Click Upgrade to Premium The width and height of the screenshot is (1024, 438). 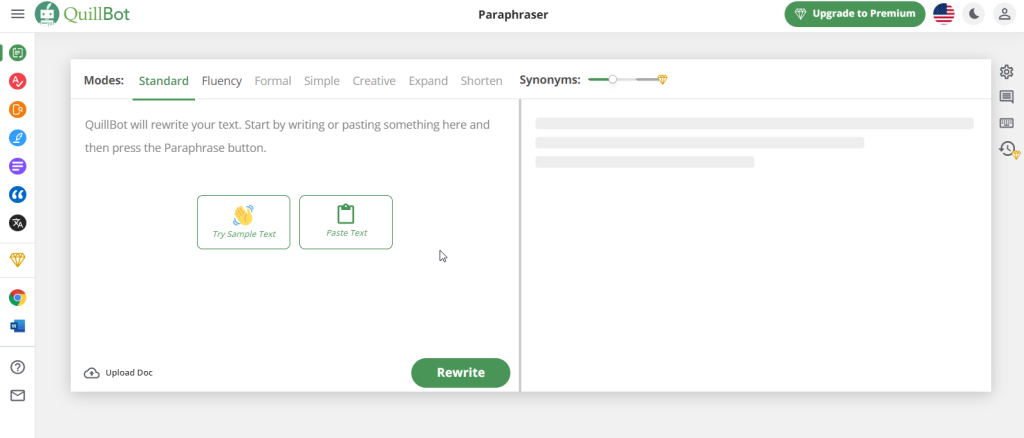tap(854, 14)
